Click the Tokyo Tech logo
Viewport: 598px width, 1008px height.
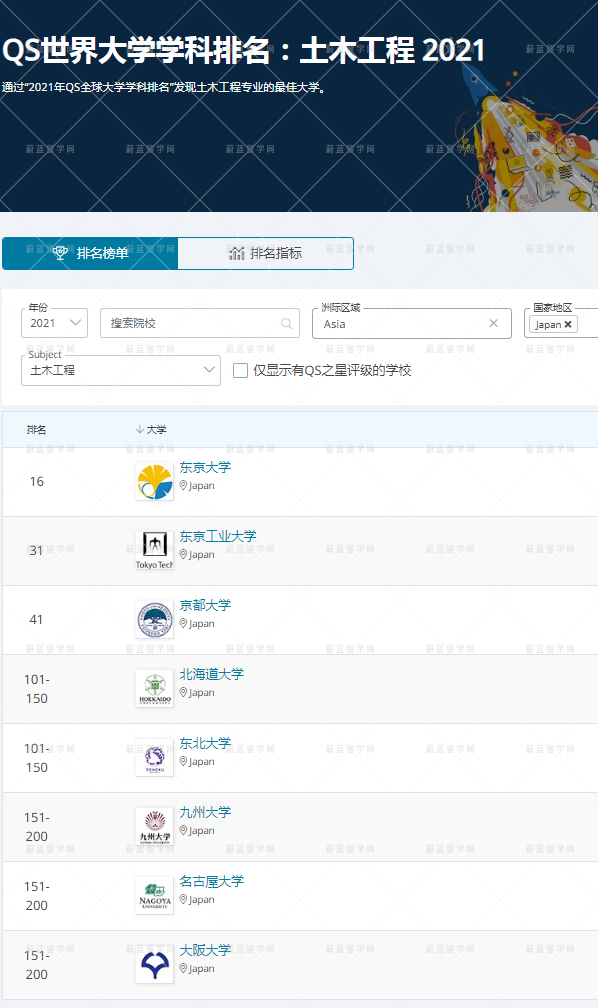tap(154, 551)
